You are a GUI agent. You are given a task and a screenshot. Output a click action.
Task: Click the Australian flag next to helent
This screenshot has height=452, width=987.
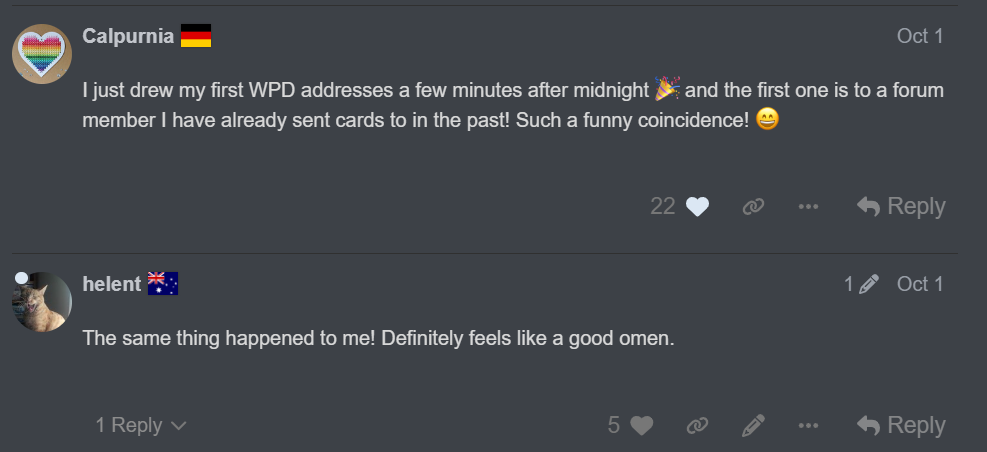tap(162, 284)
